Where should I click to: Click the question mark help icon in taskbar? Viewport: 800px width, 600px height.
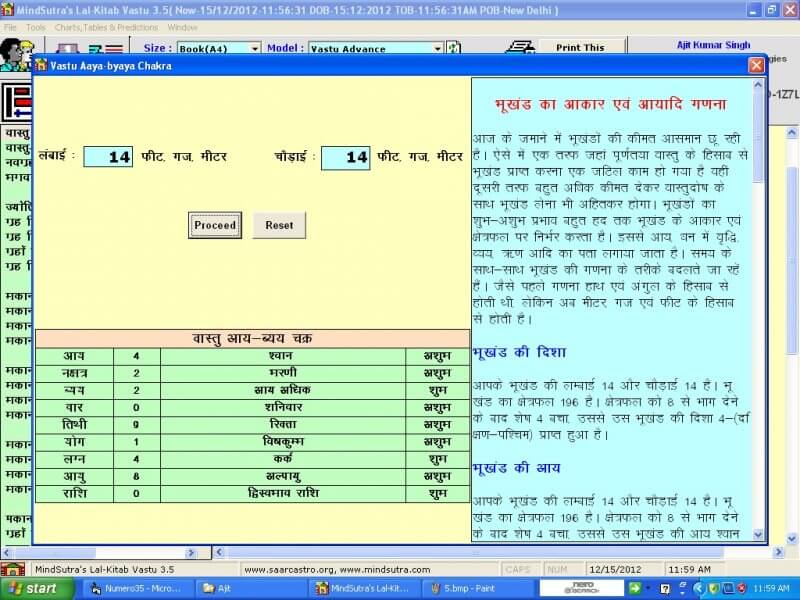[x=665, y=588]
